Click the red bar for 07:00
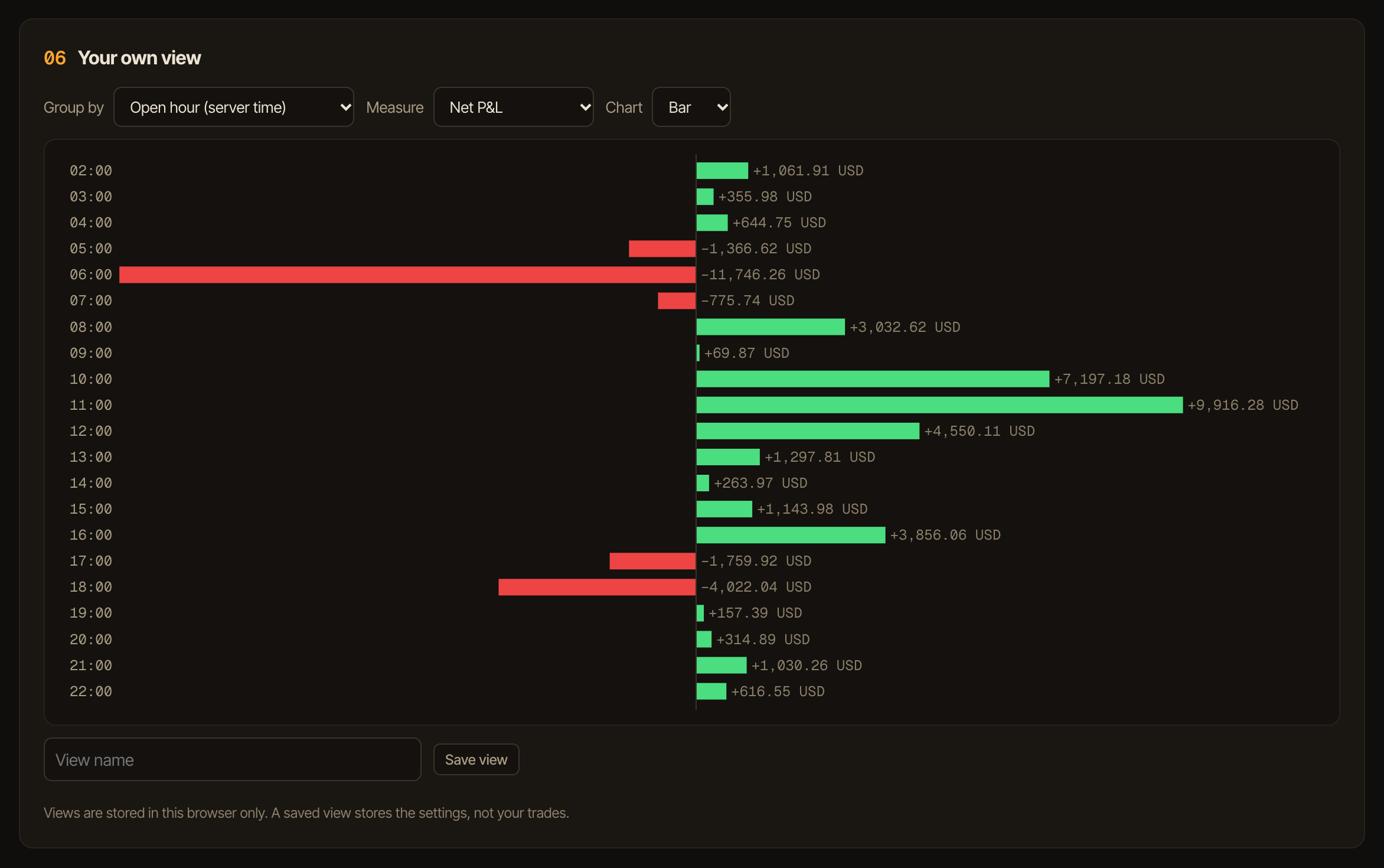The image size is (1384, 868). [677, 301]
